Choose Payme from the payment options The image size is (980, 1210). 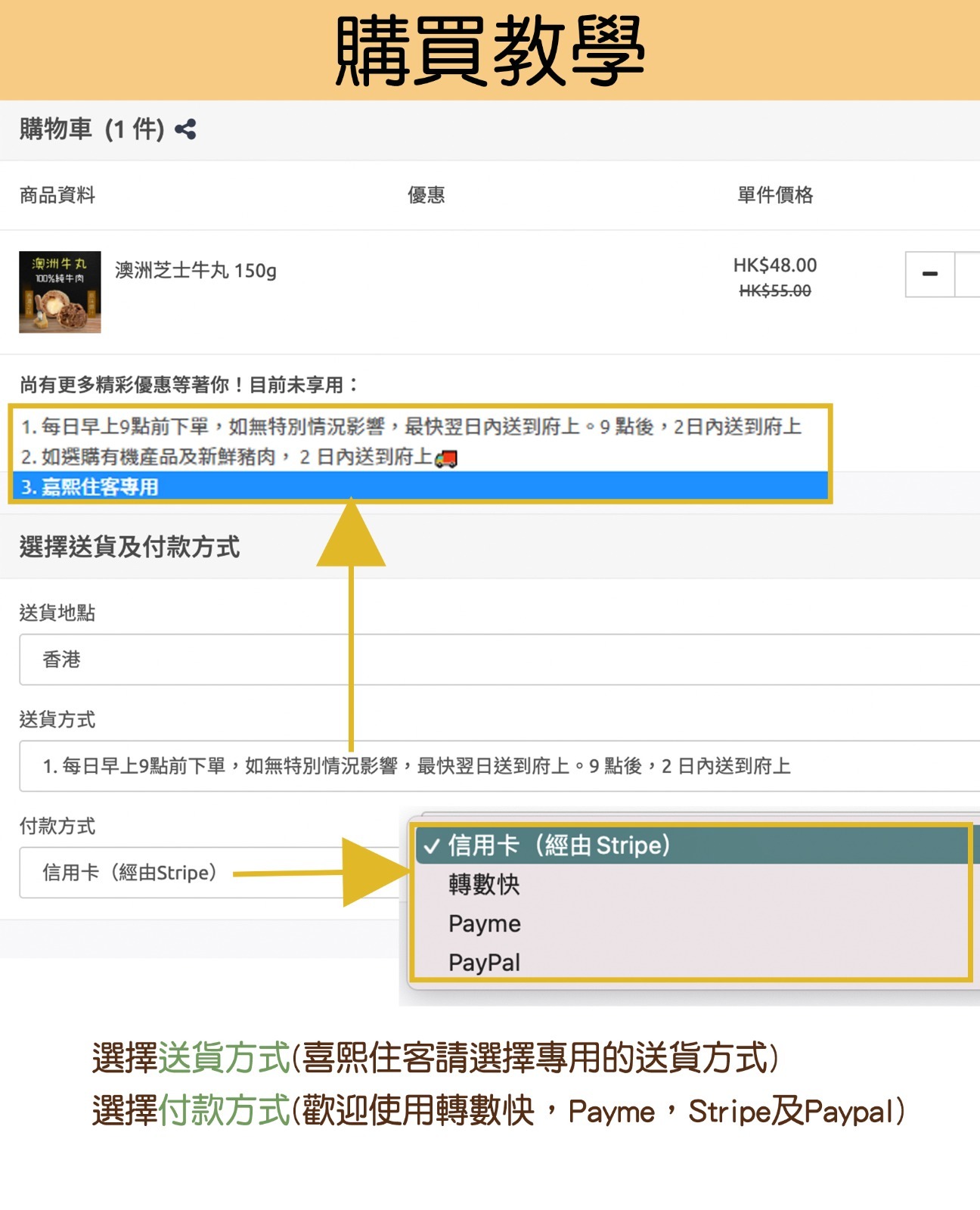(x=484, y=923)
